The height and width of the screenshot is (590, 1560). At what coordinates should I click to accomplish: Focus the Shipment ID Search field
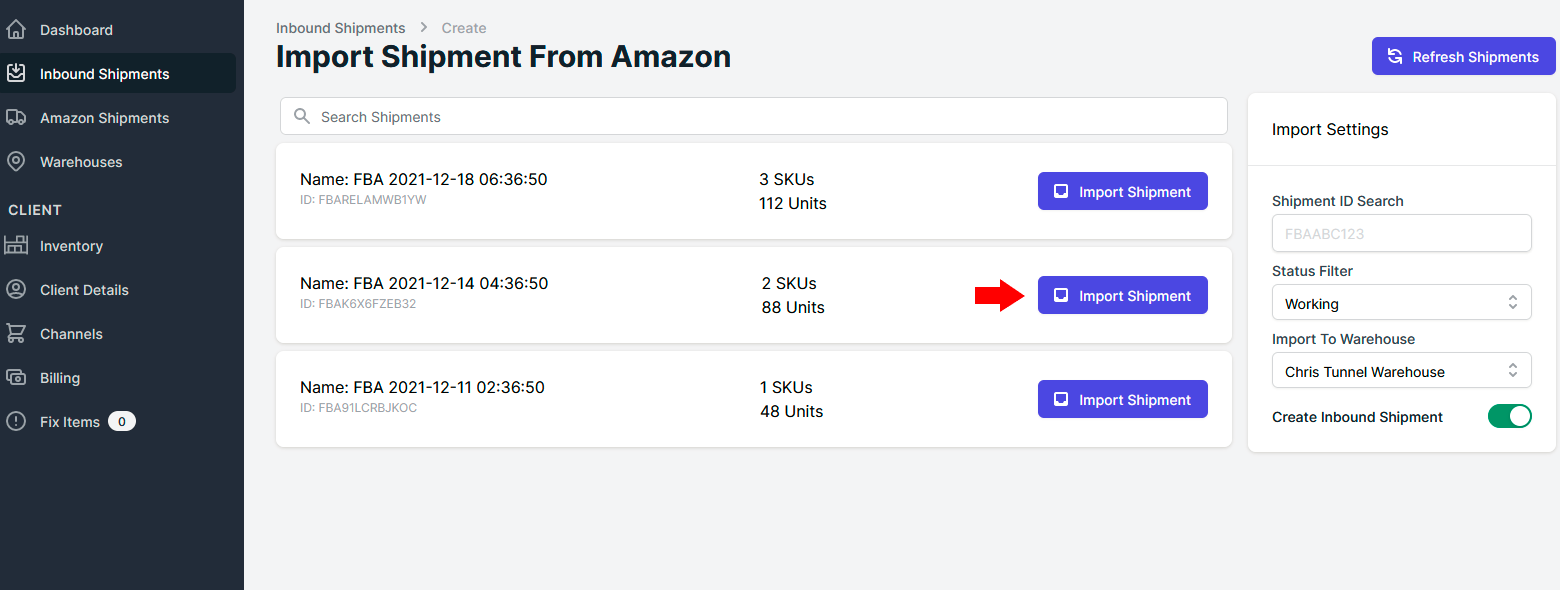tap(1402, 233)
